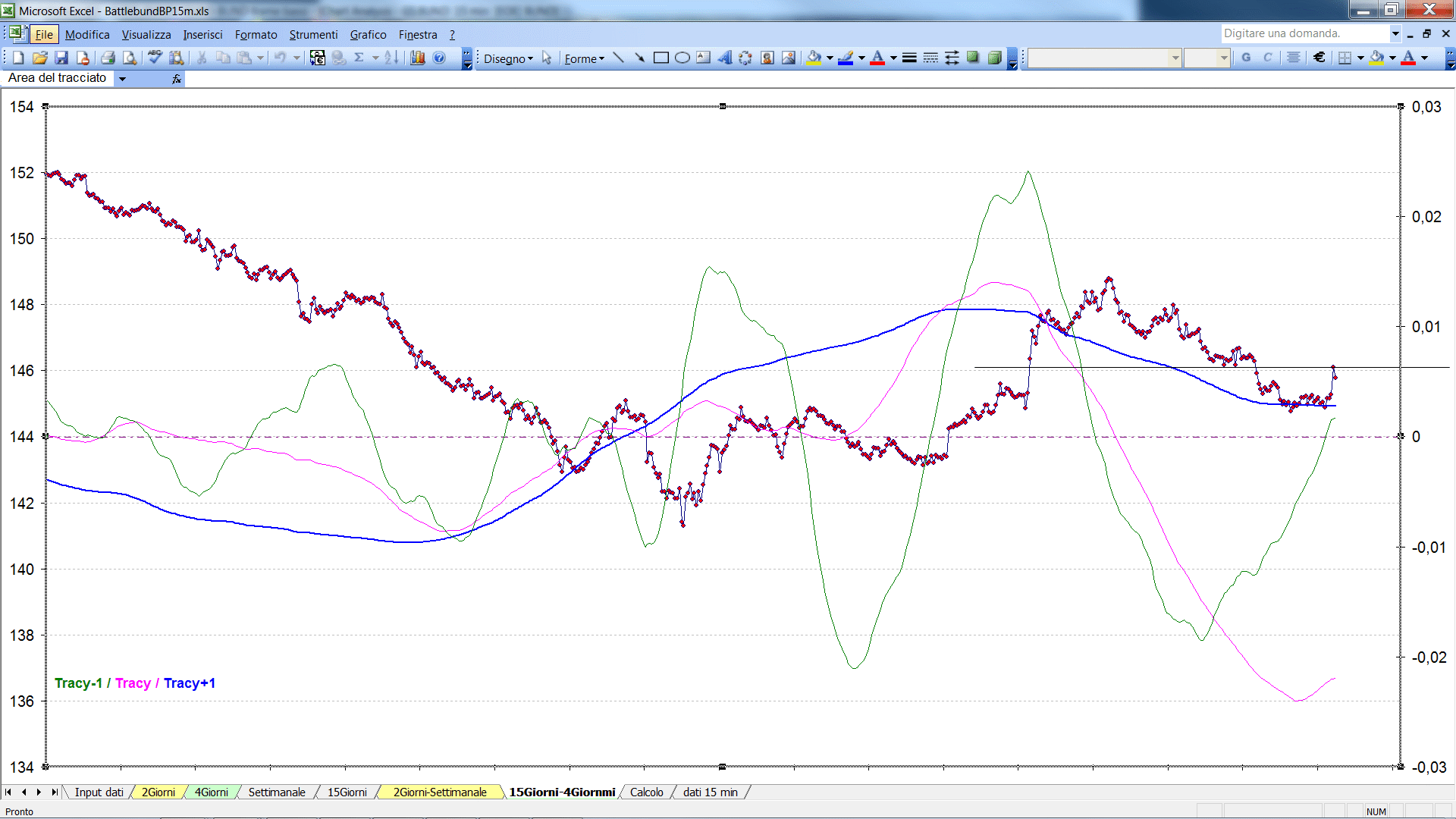Switch to the Settimanale sheet tab

point(277,792)
